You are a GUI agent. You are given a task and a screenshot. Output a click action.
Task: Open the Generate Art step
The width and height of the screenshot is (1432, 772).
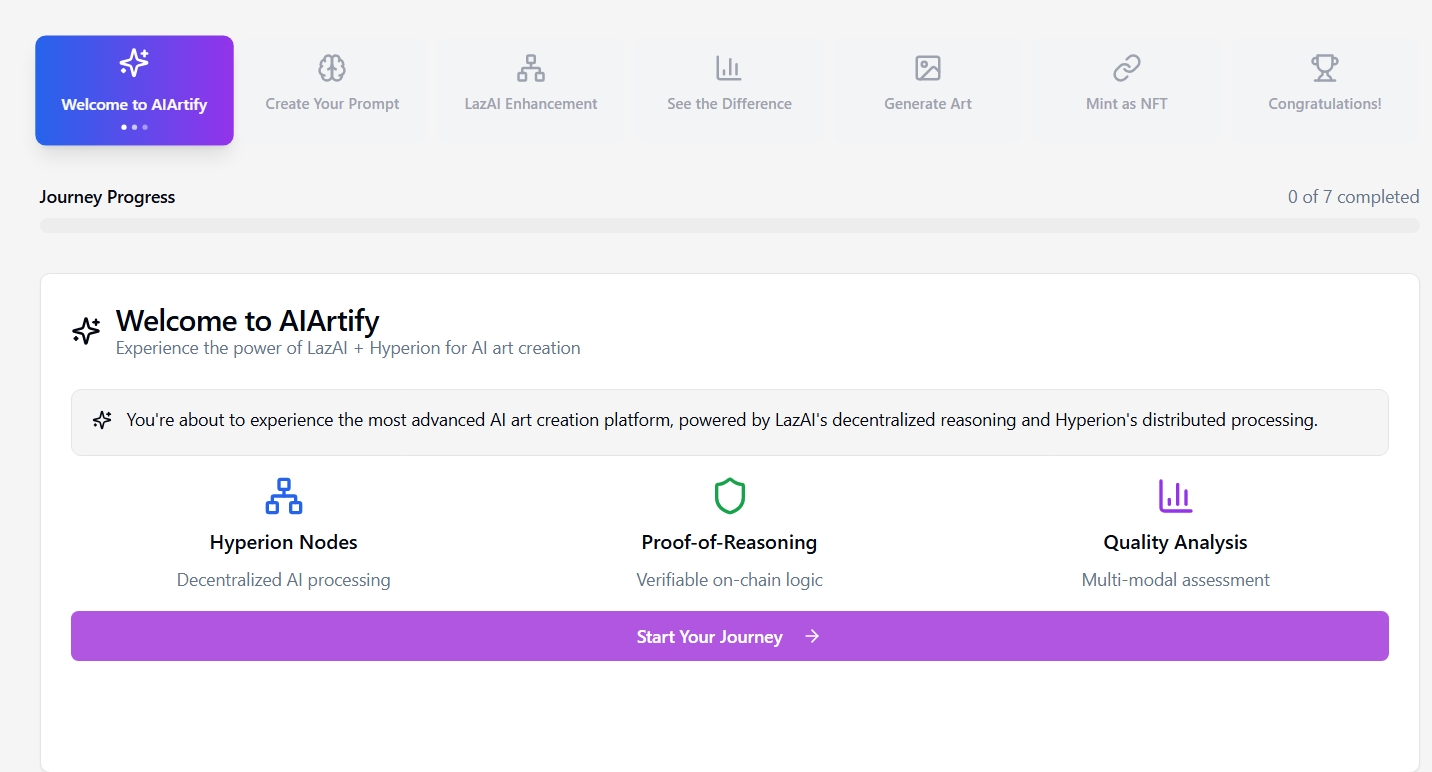point(926,90)
